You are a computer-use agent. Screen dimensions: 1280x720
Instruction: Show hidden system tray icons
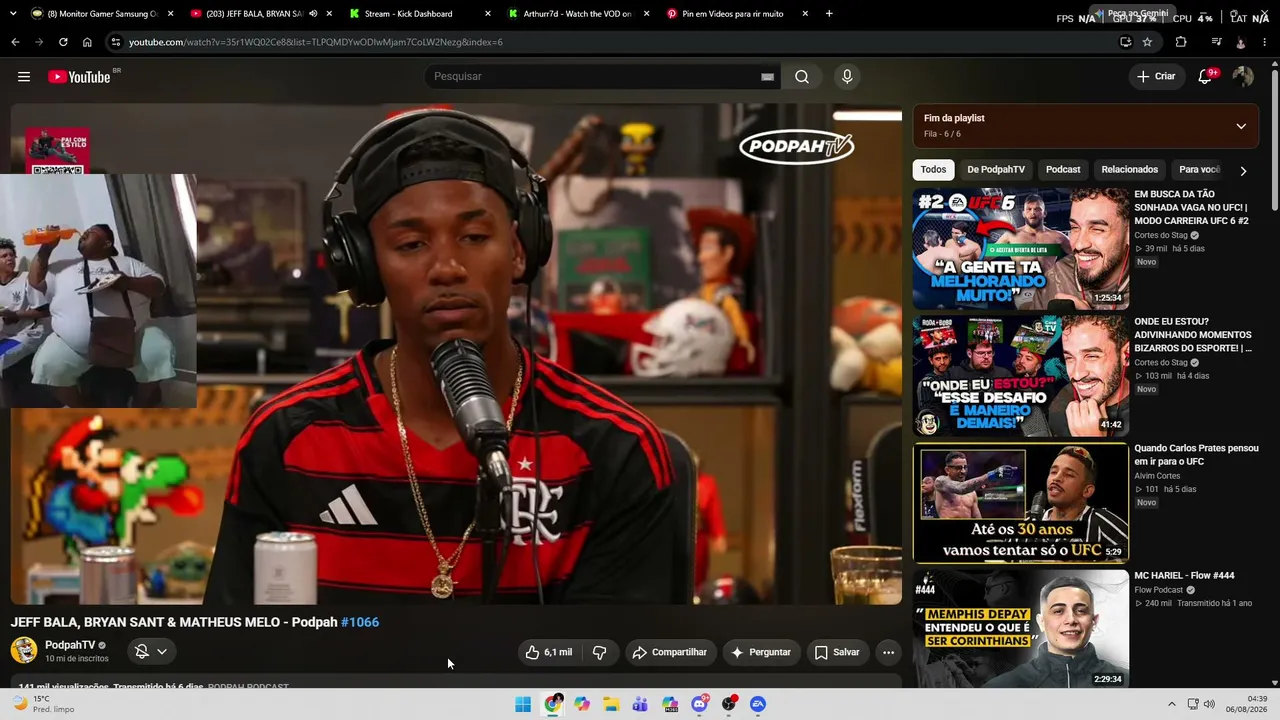(1172, 704)
